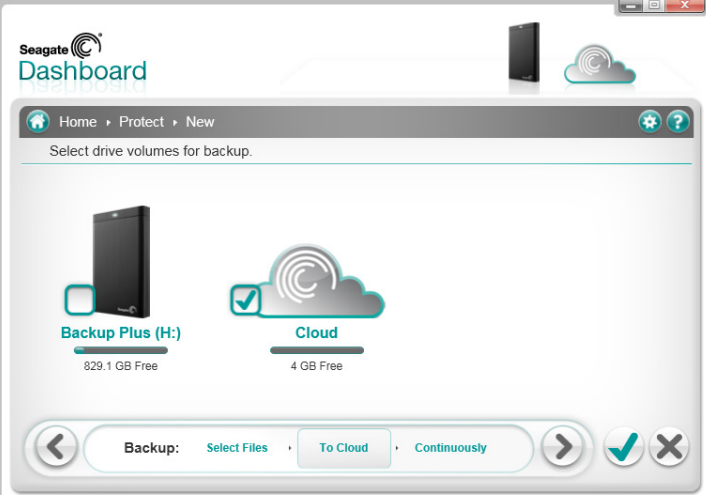The image size is (706, 495).
Task: Uncheck the Cloud checkbox
Action: (x=245, y=300)
